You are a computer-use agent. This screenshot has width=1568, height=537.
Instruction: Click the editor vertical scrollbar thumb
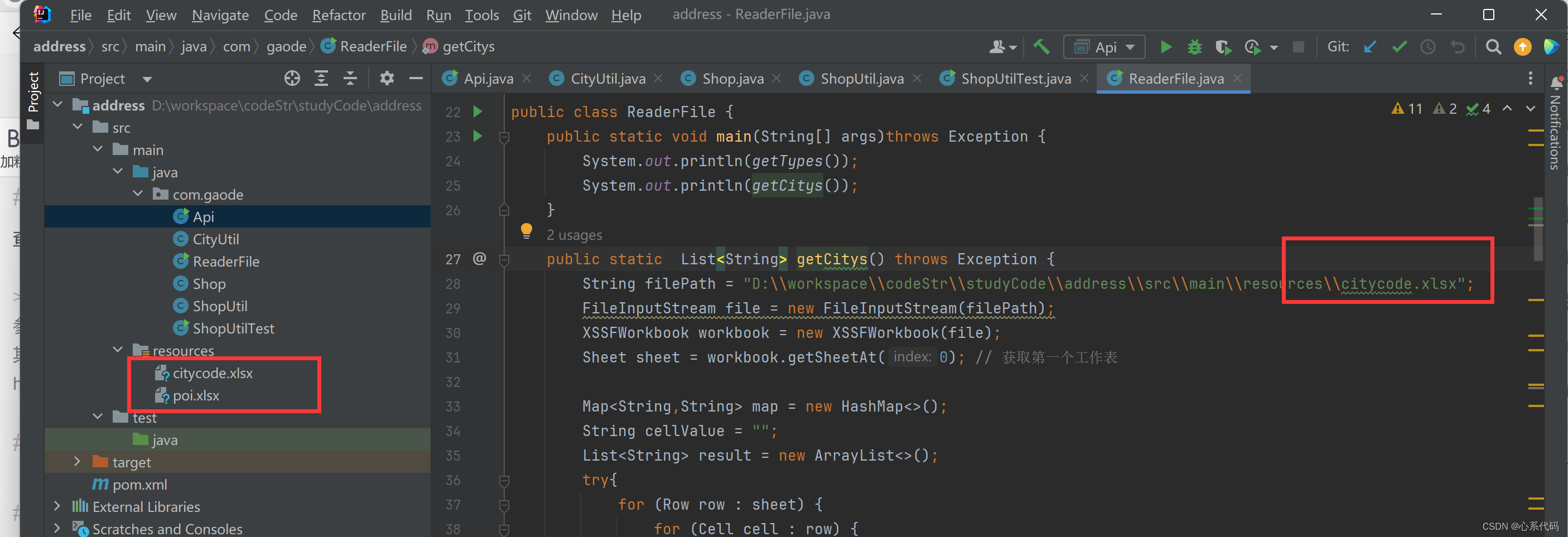(x=1537, y=229)
